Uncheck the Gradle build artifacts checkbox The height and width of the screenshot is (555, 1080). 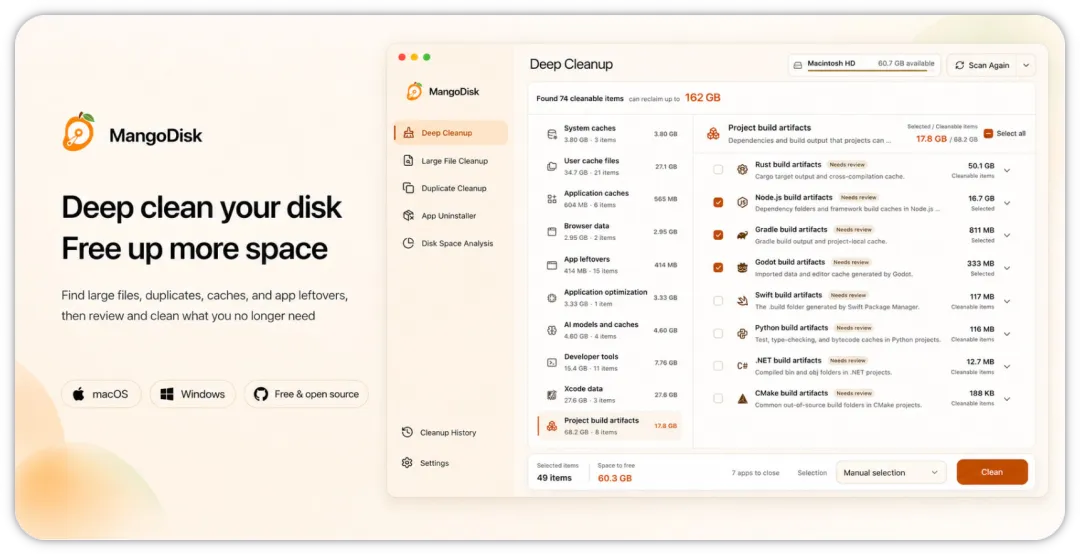718,235
